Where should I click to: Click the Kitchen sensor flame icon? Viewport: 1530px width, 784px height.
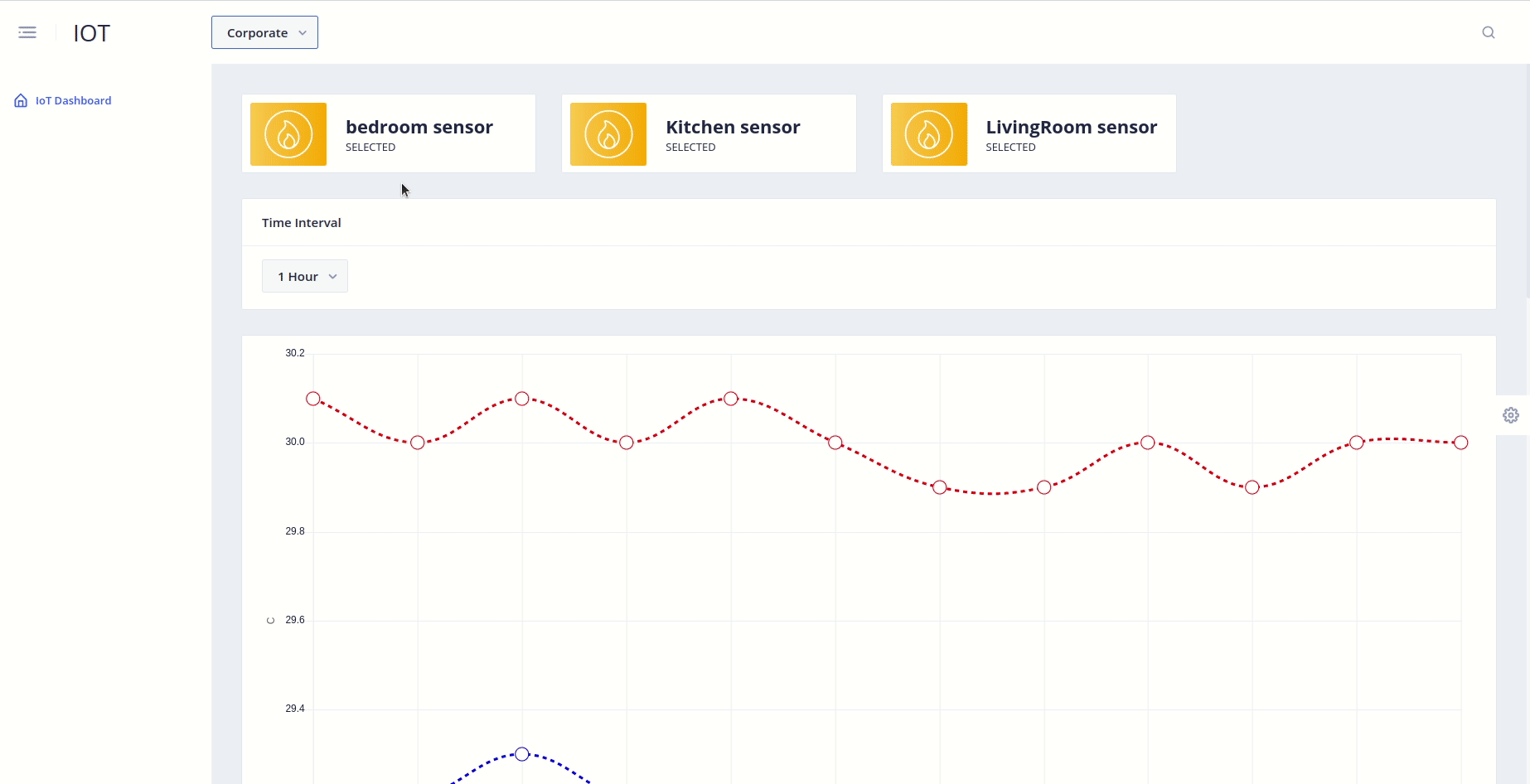(x=608, y=134)
